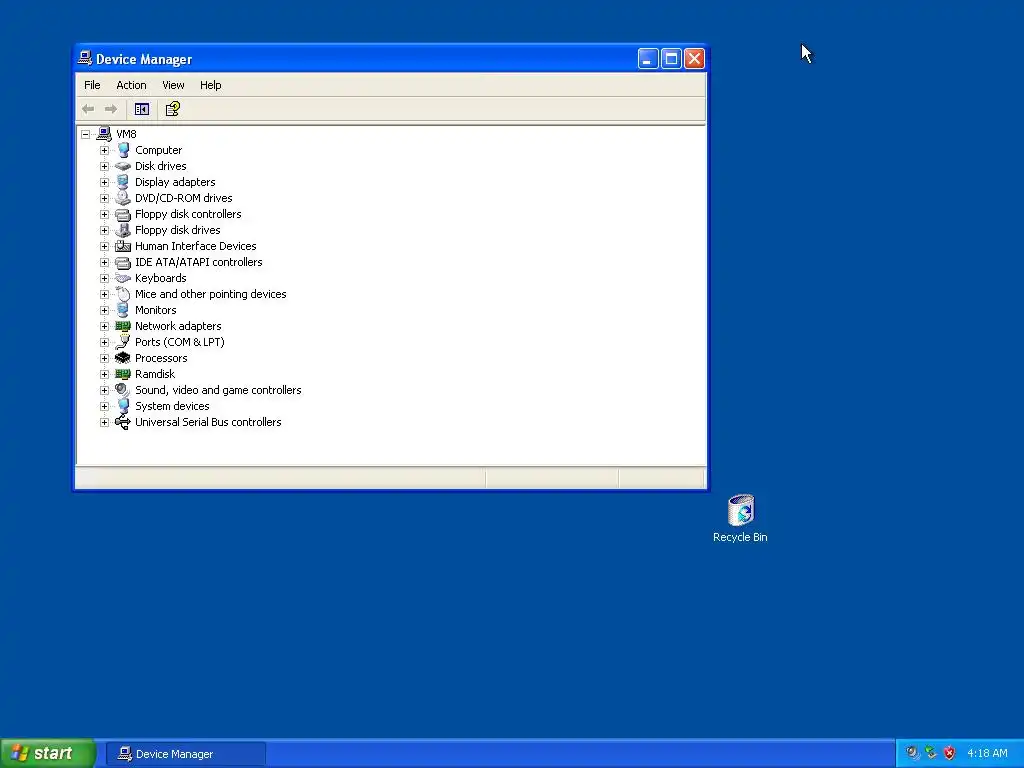Close the Device Manager window
The image size is (1024, 768).
click(695, 59)
